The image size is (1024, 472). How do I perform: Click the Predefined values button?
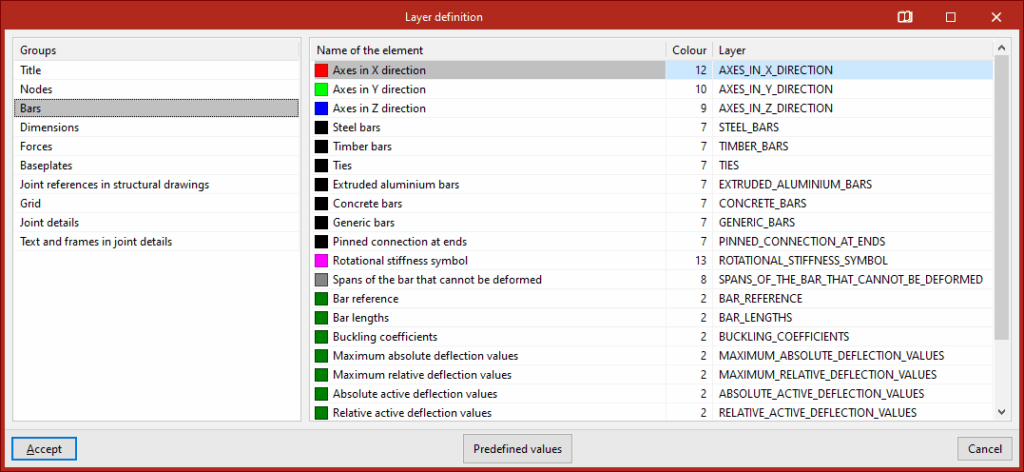[x=517, y=449]
